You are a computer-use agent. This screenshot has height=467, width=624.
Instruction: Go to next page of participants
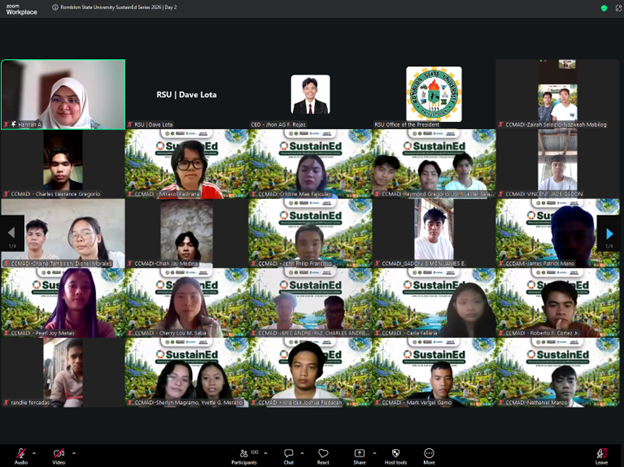(x=610, y=234)
